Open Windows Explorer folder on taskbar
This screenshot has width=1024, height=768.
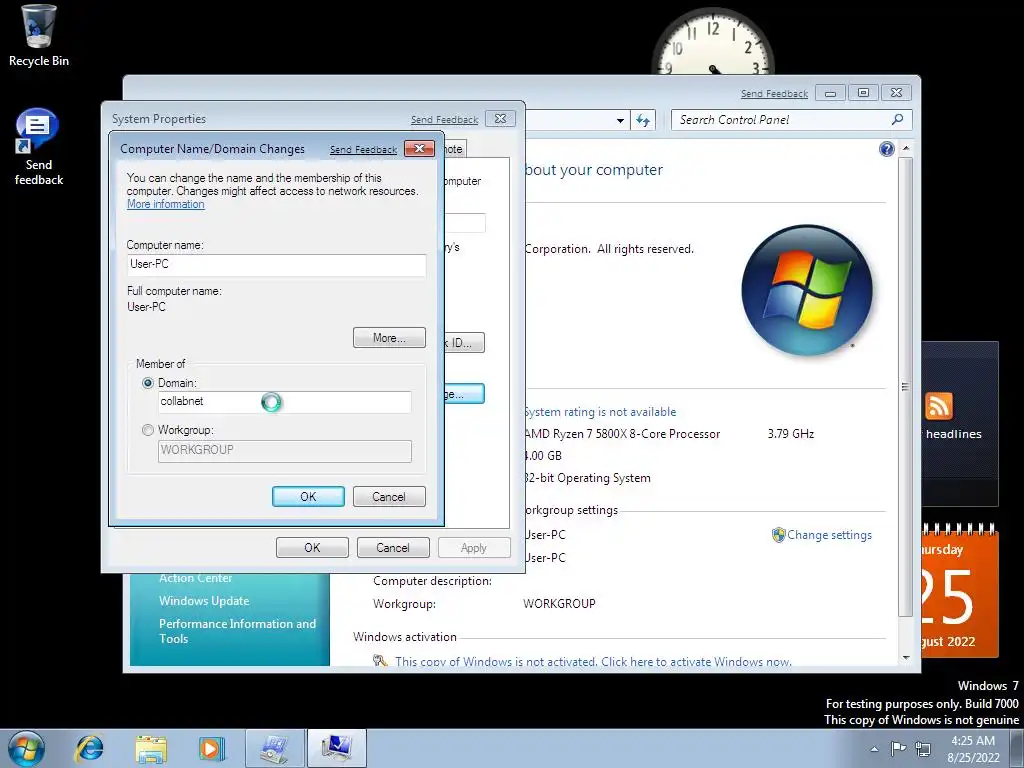151,748
